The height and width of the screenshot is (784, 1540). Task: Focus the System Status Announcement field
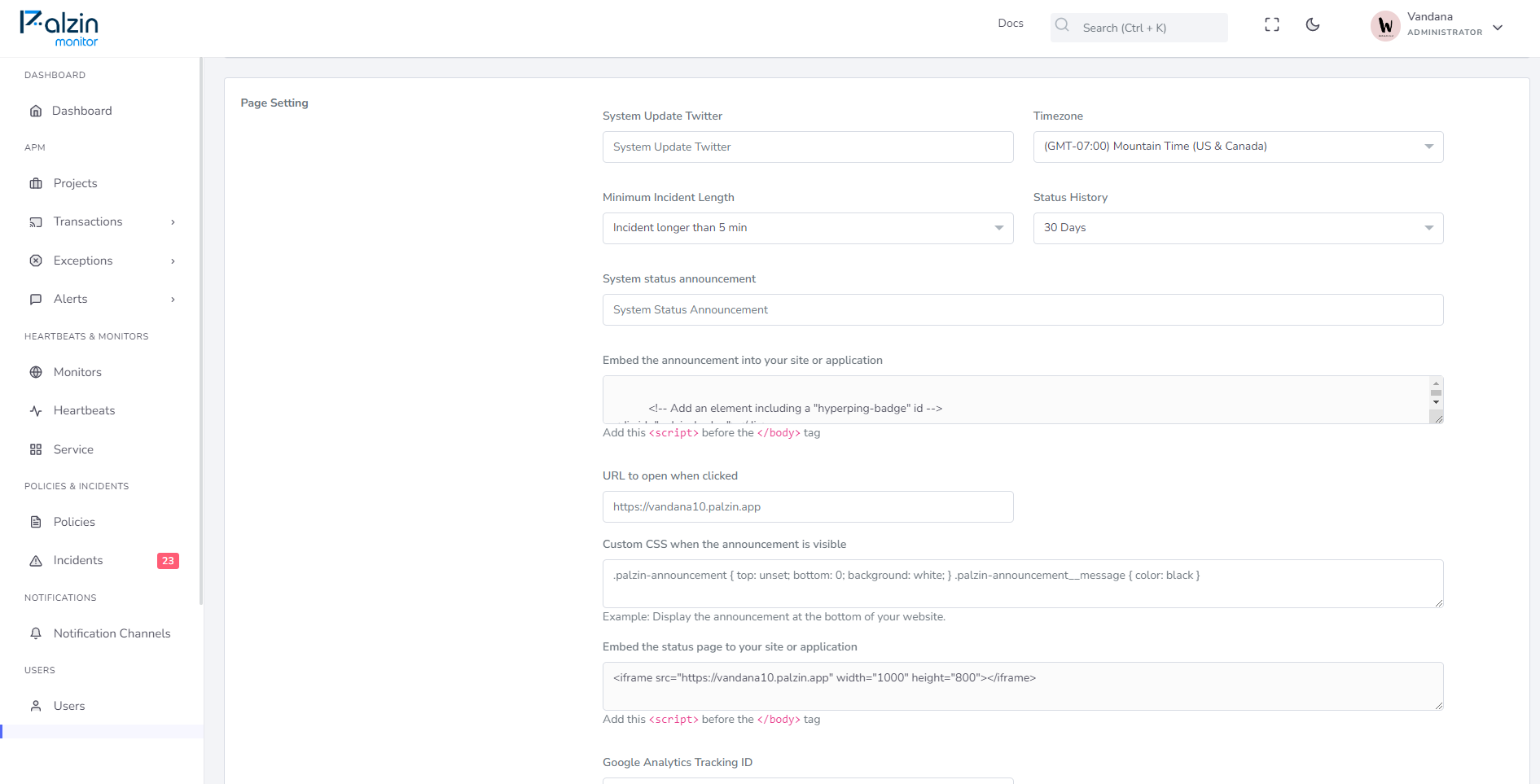(x=1023, y=310)
